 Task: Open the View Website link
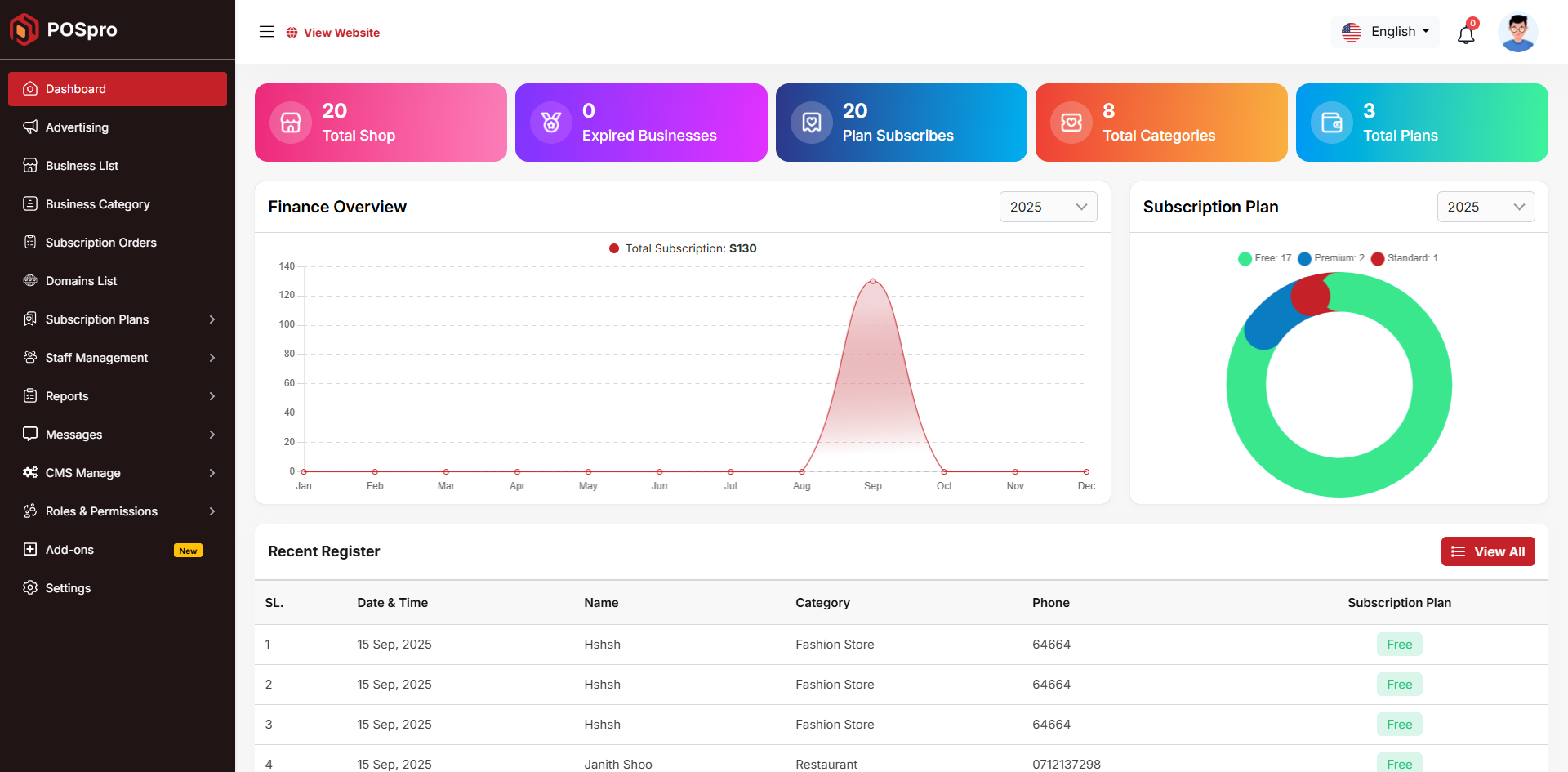(333, 33)
